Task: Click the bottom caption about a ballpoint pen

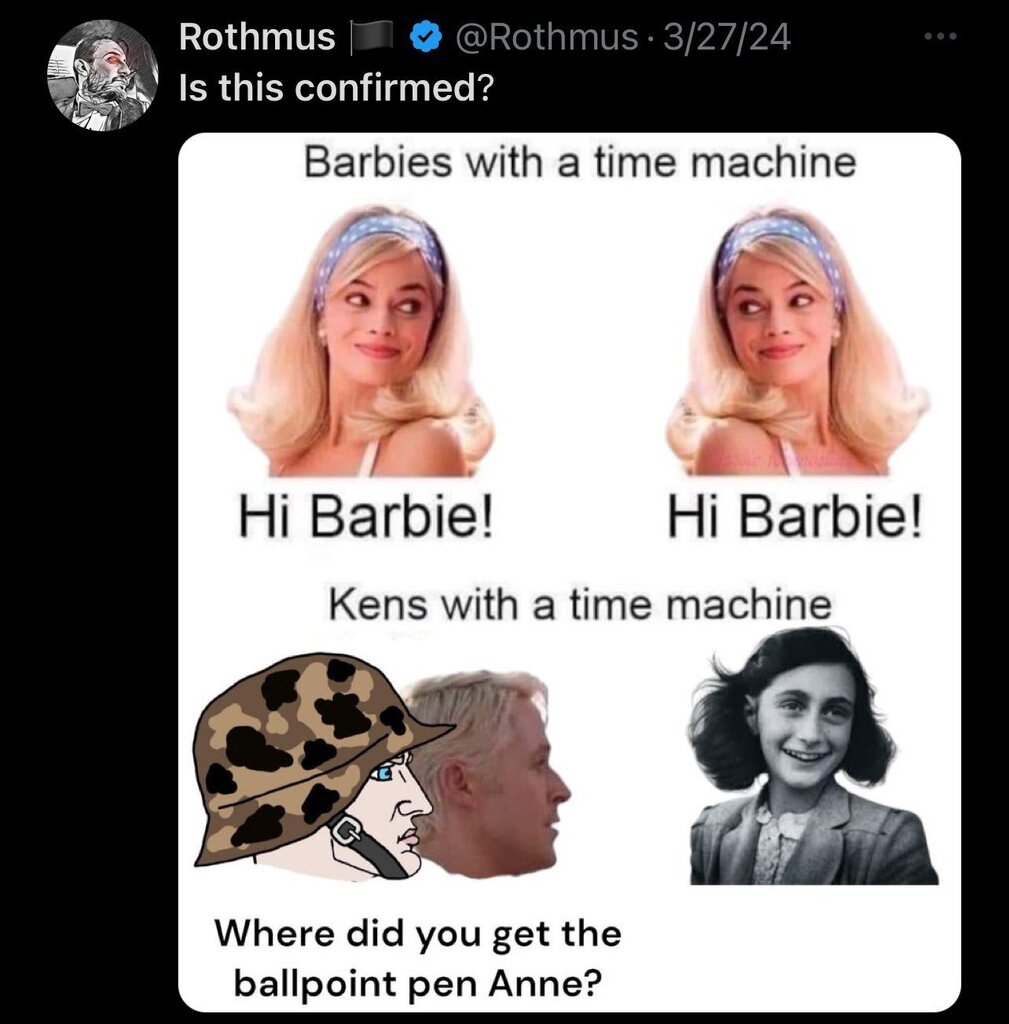Action: [x=418, y=960]
